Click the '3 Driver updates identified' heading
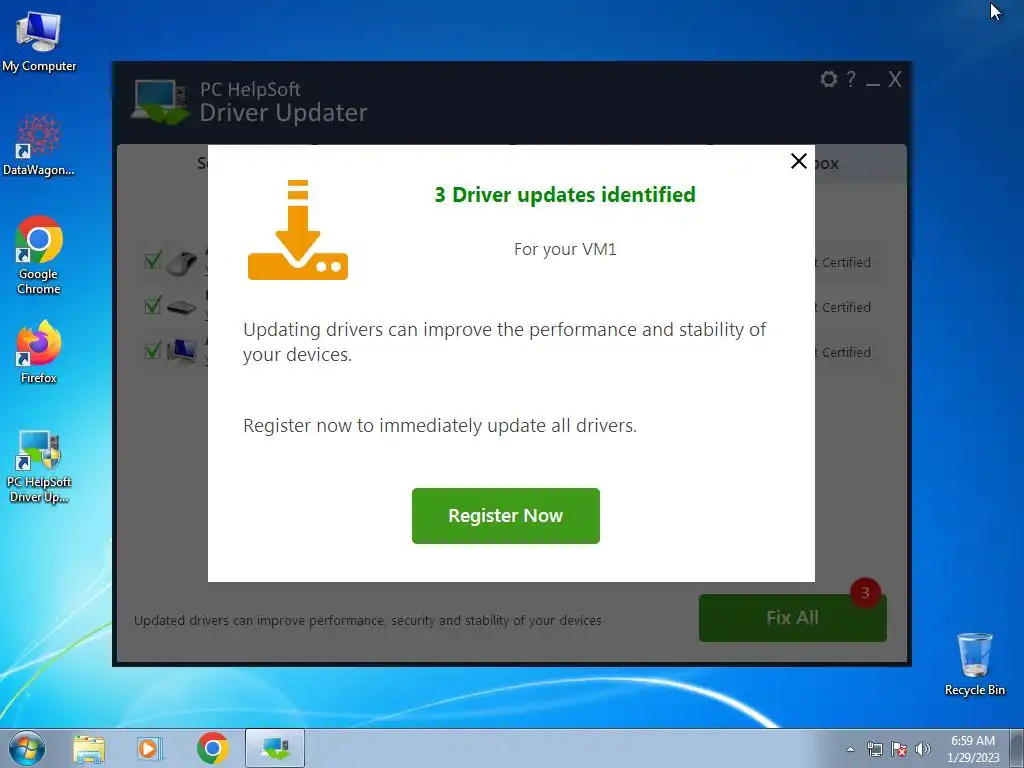 (565, 195)
